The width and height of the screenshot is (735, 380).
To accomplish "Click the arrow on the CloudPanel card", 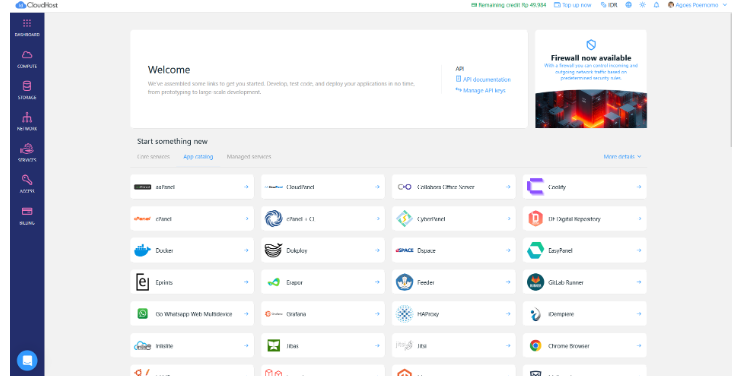I will 377,187.
